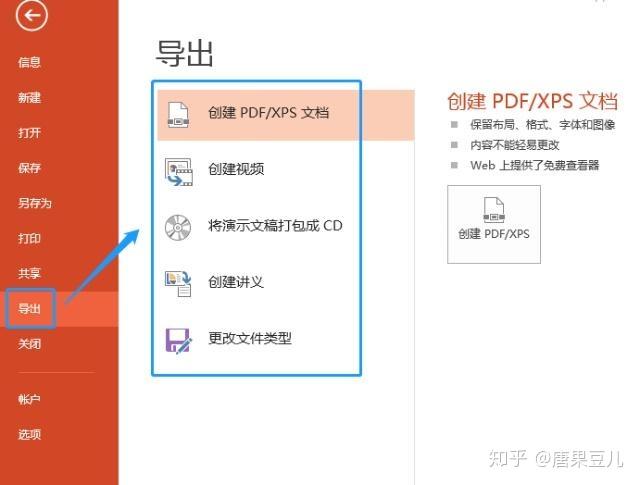Click 保存 in the sidebar
This screenshot has height=485, width=640.
coord(29,168)
